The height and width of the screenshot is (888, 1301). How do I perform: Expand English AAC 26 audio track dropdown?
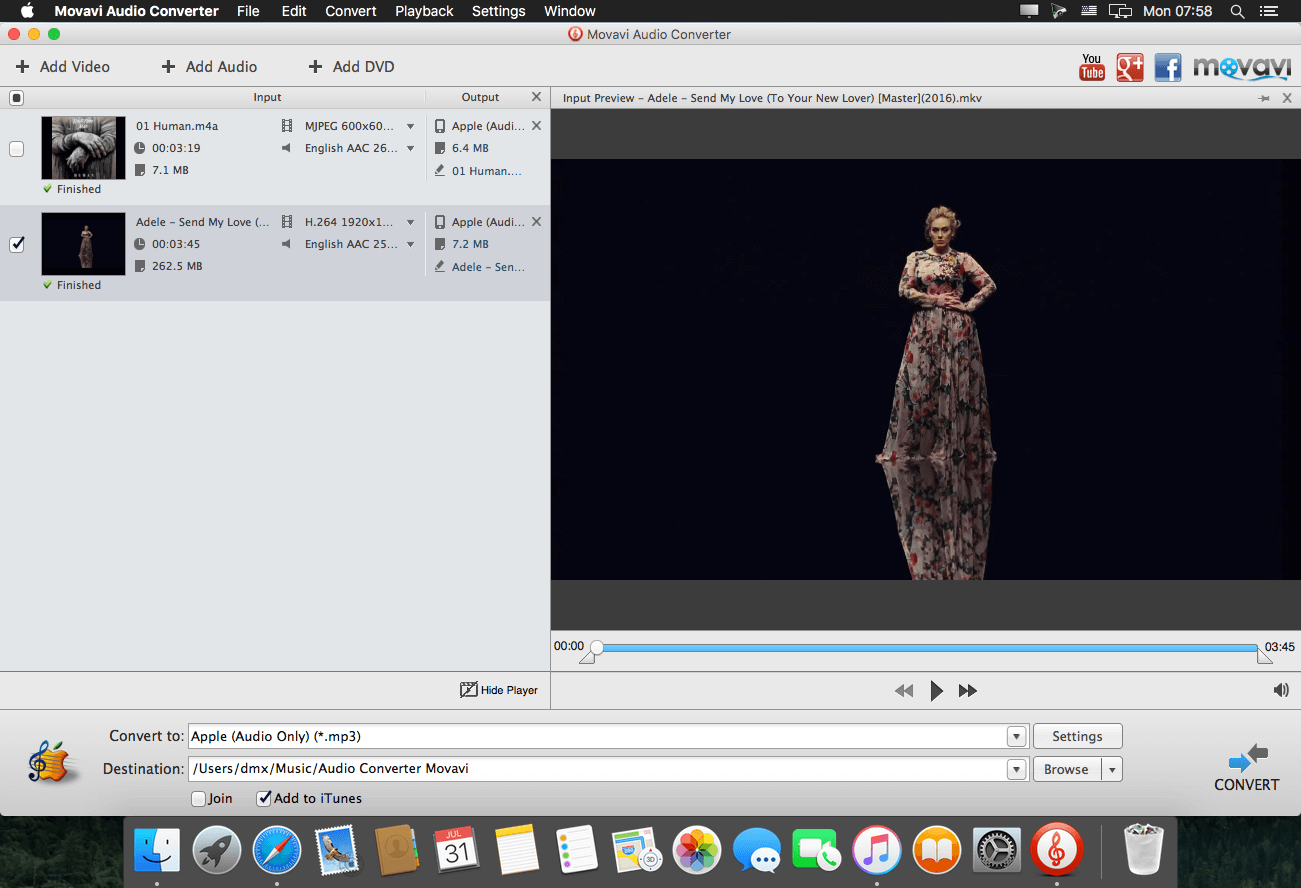410,148
